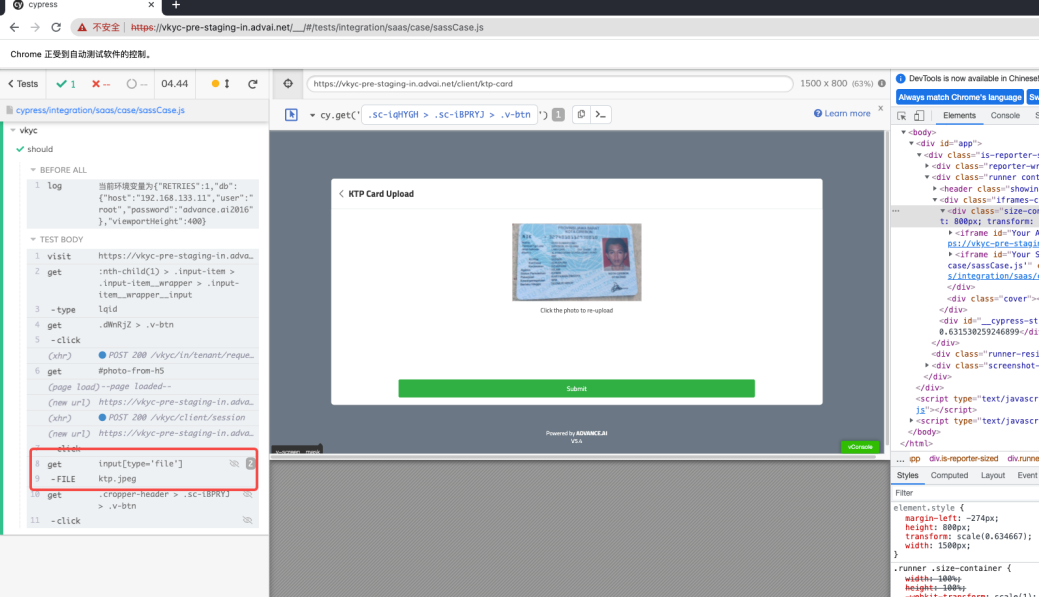Close the selector playground bar
Image resolution: width=1039 pixels, height=597 pixels.
(881, 108)
